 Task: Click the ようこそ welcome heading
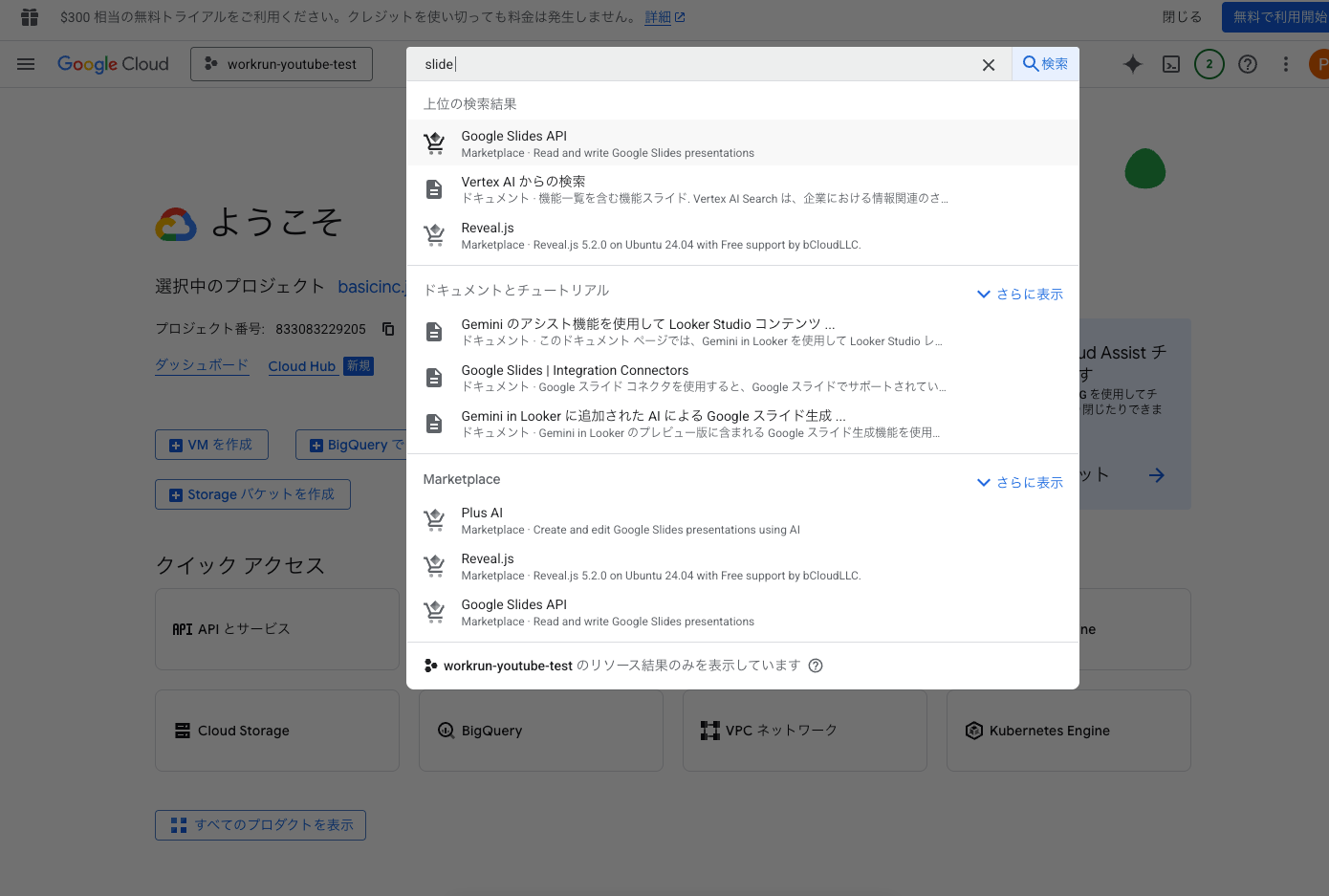pyautogui.click(x=275, y=223)
